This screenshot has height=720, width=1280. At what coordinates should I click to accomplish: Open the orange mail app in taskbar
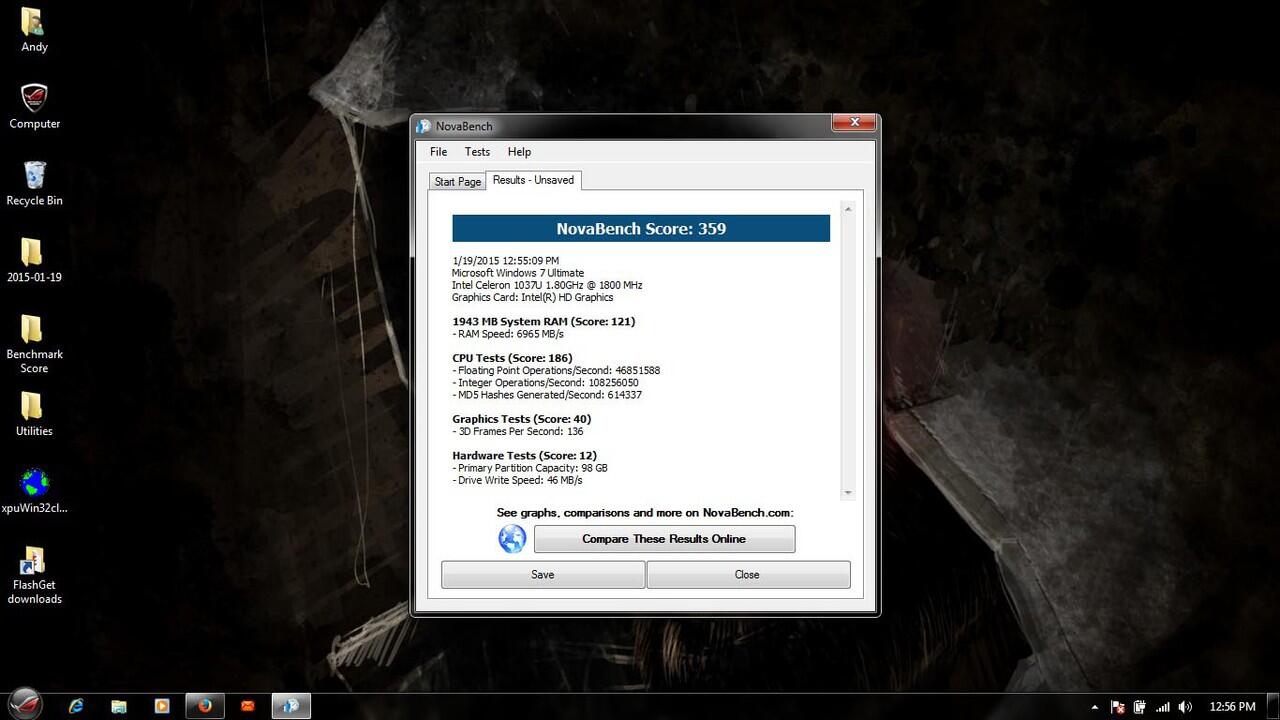pyautogui.click(x=248, y=706)
